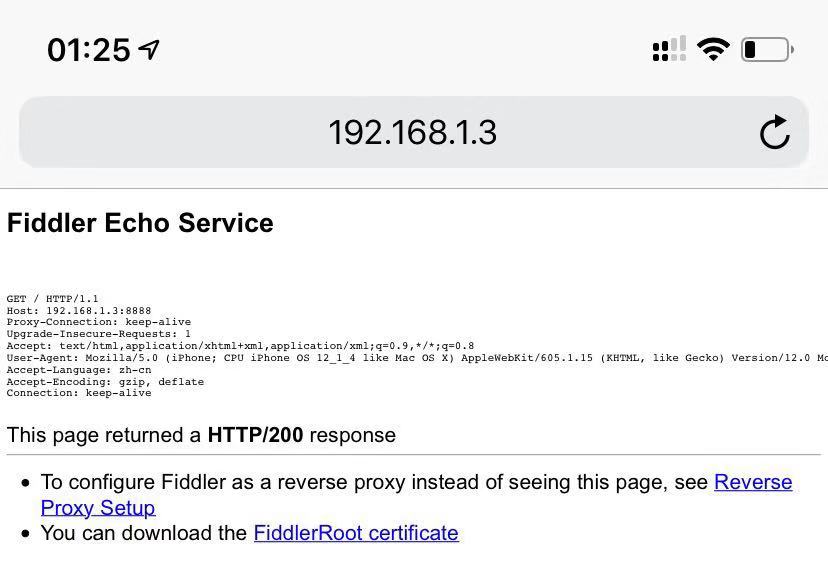Tap the address bar showing 192.168.1.3
Image resolution: width=828 pixels, height=575 pixels.
tap(413, 132)
